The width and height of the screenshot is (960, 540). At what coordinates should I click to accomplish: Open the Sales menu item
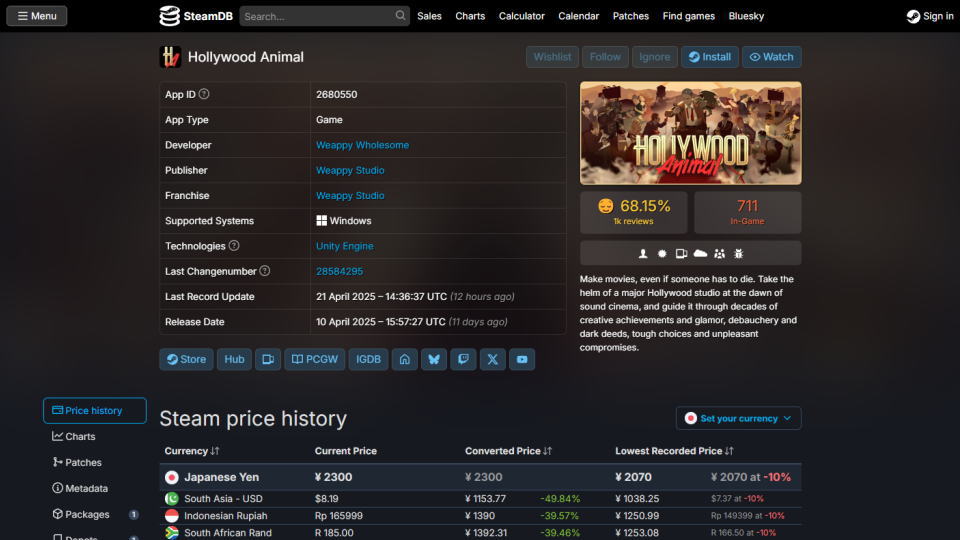[x=429, y=16]
